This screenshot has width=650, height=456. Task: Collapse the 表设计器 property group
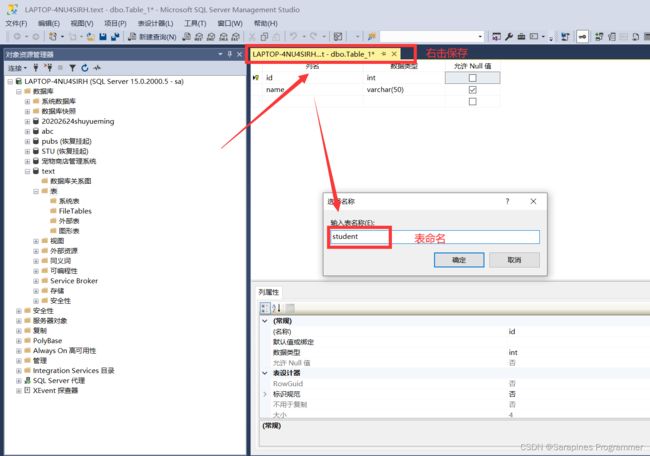265,373
